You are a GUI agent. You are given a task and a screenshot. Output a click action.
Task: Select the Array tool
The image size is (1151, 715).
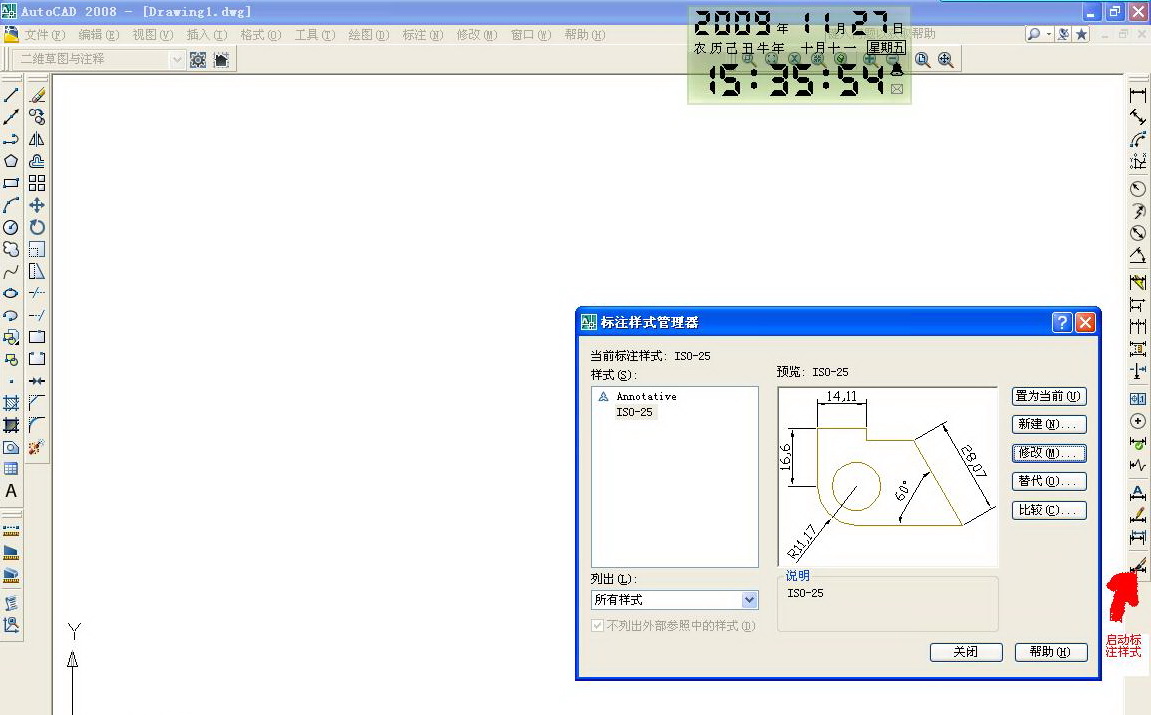(x=37, y=183)
